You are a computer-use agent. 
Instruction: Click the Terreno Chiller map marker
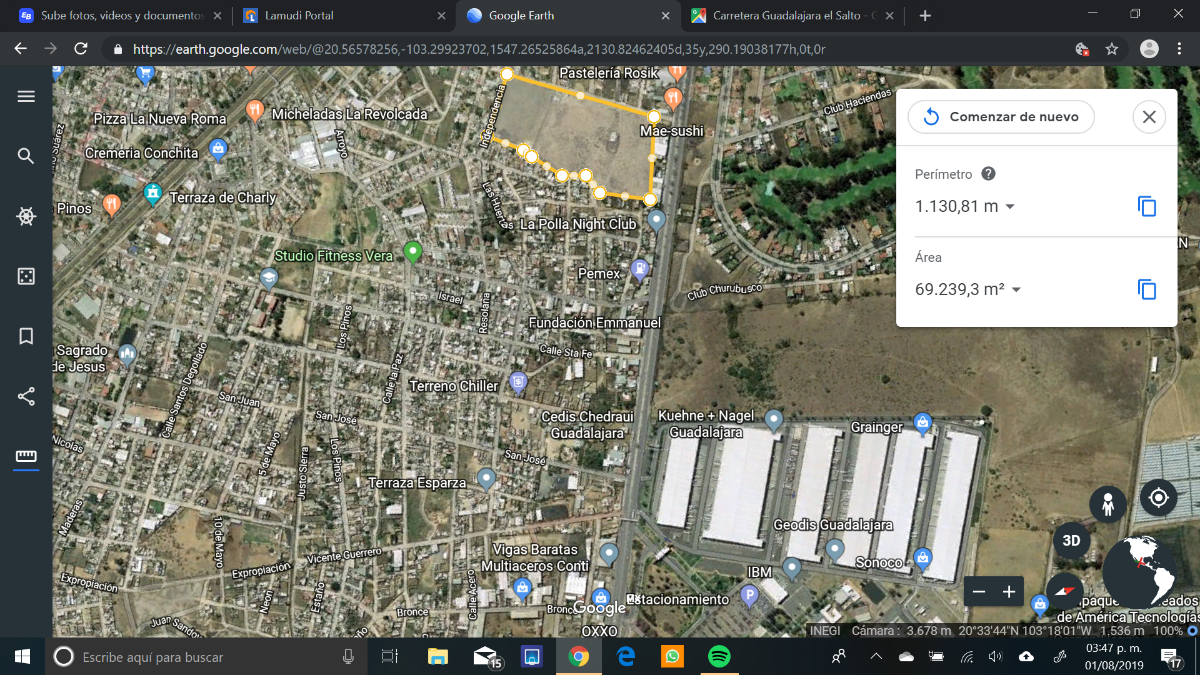point(518,381)
